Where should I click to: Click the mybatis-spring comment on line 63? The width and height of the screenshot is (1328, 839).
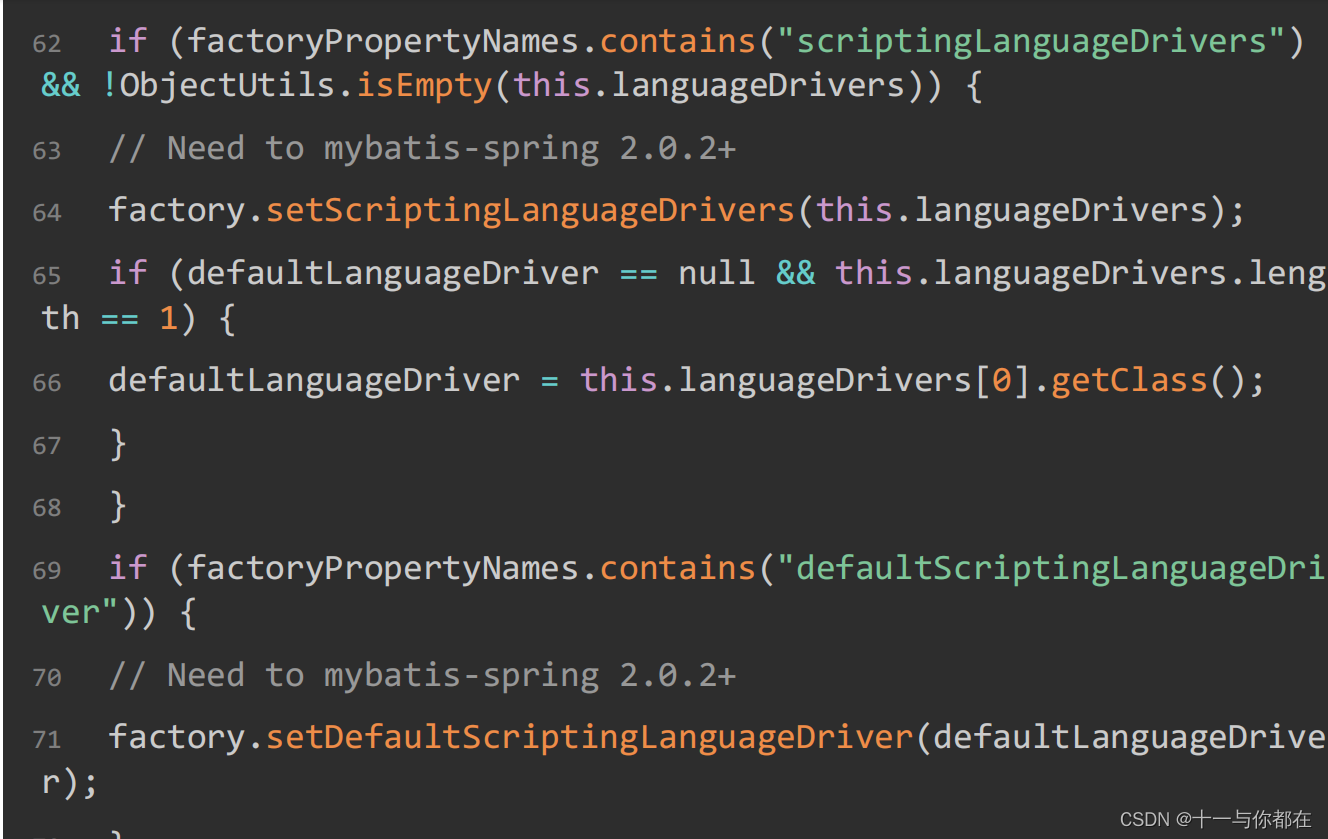click(x=421, y=148)
